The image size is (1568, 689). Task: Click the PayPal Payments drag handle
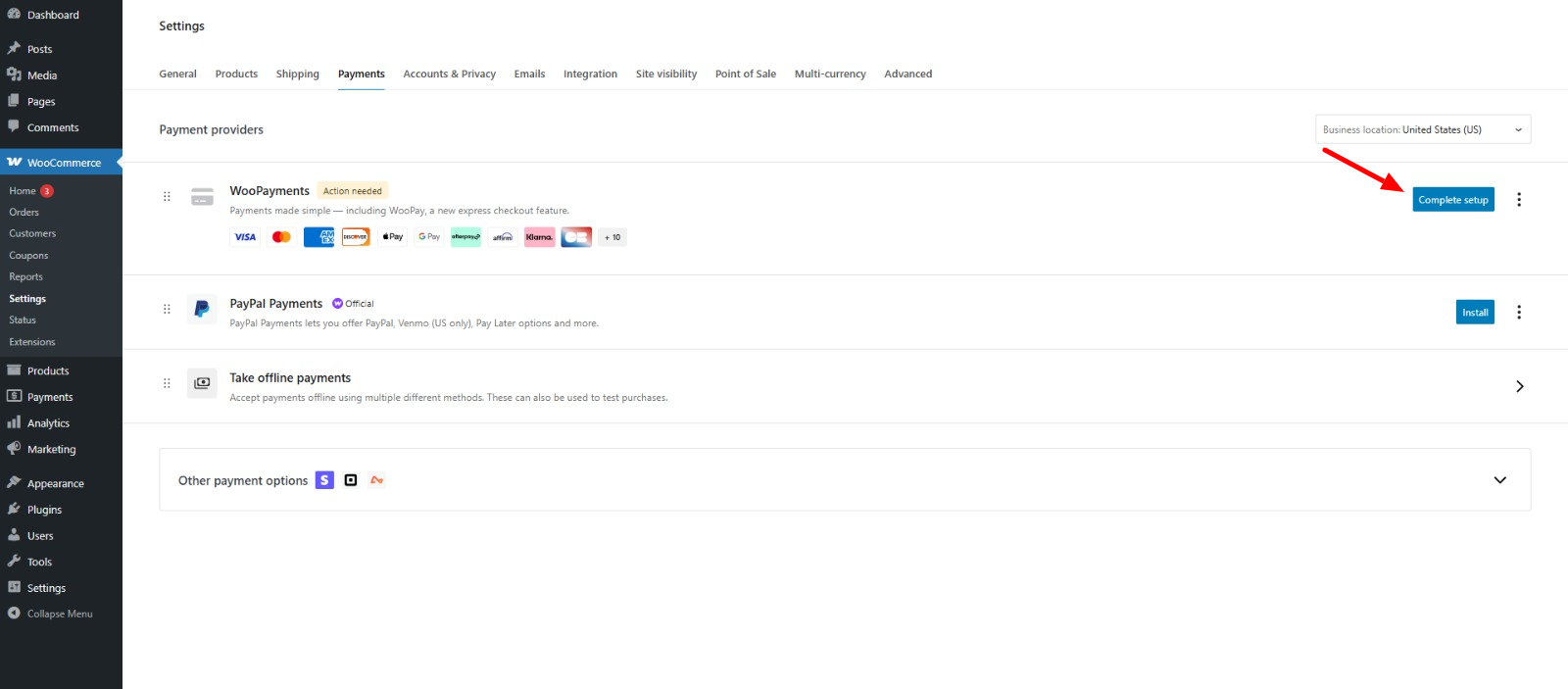tap(167, 309)
